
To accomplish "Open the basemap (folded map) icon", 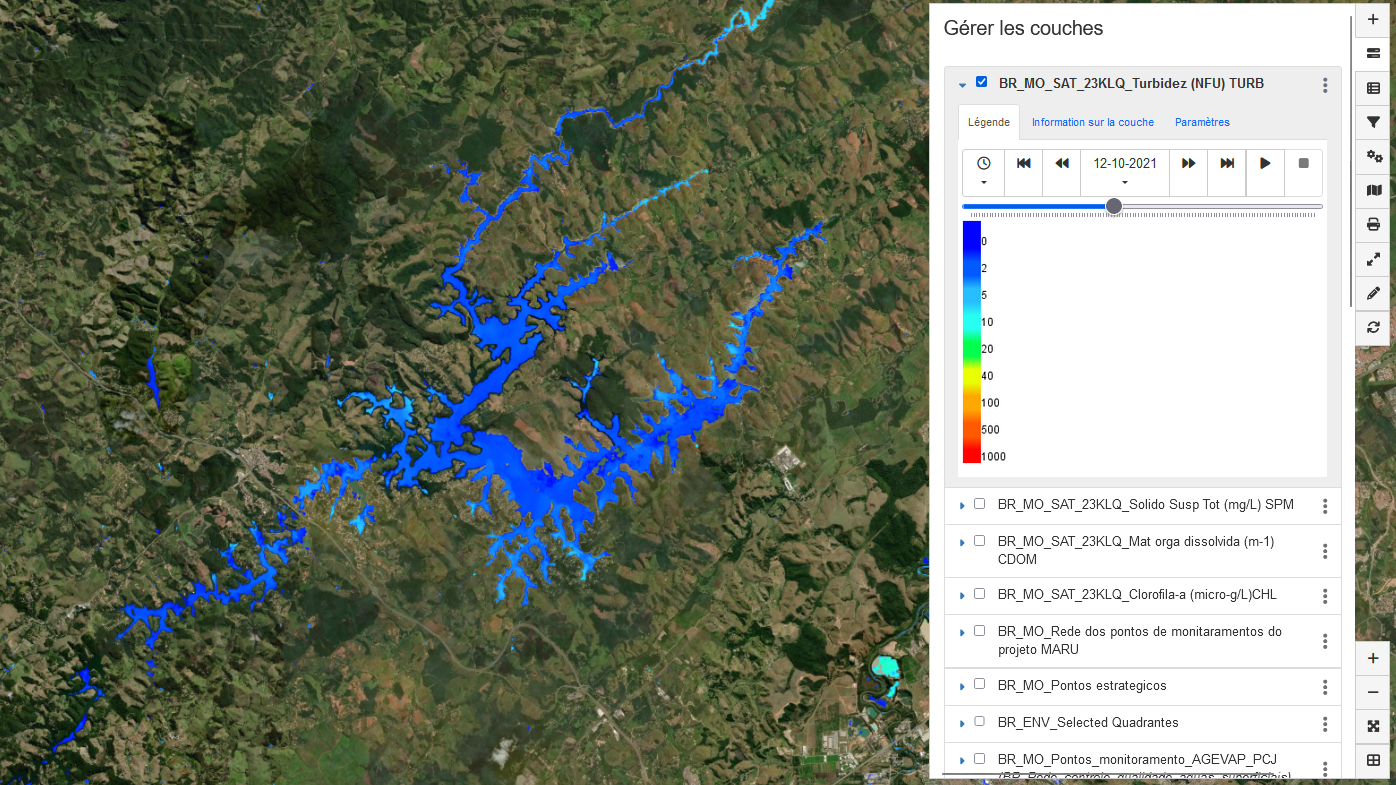I will pyautogui.click(x=1373, y=190).
